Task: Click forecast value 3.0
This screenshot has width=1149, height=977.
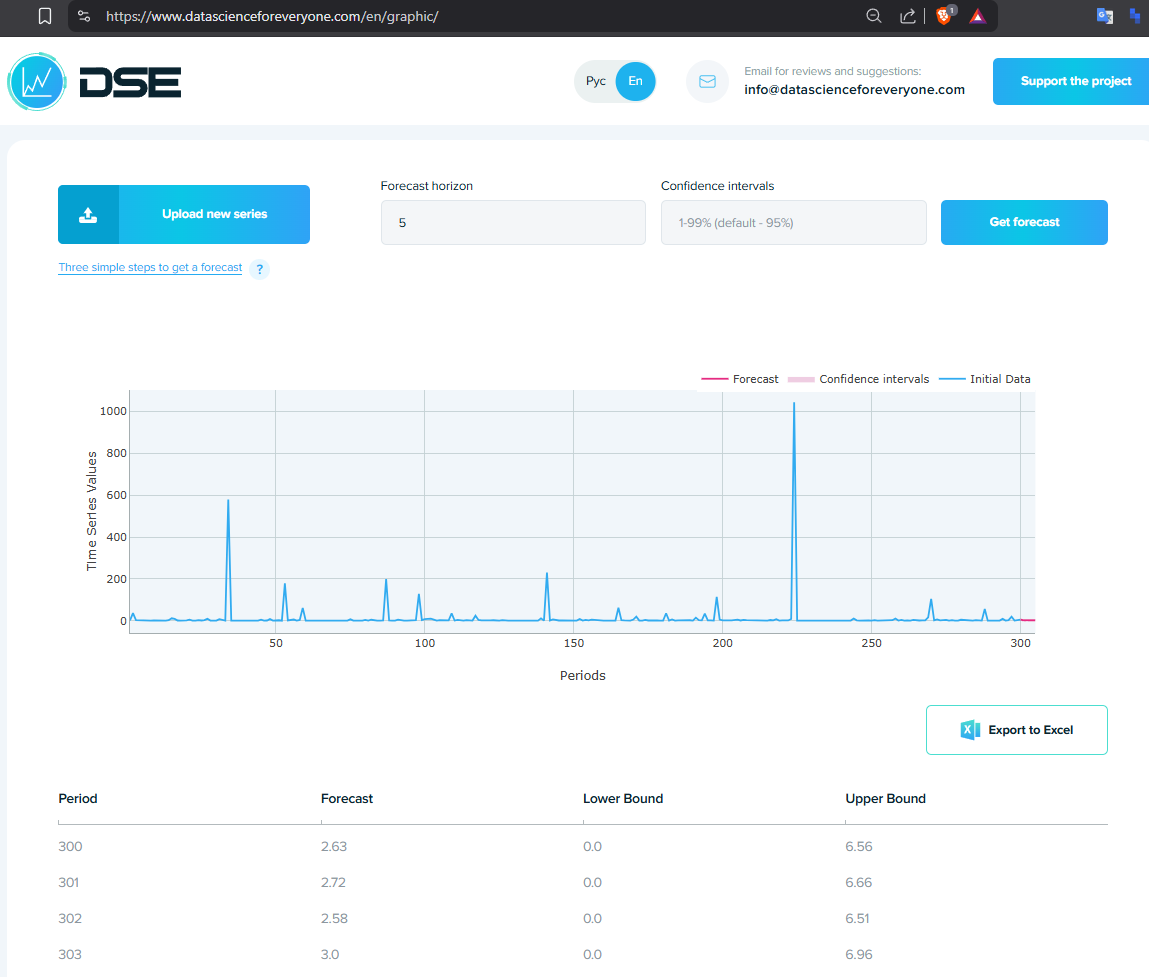Action: click(x=330, y=954)
